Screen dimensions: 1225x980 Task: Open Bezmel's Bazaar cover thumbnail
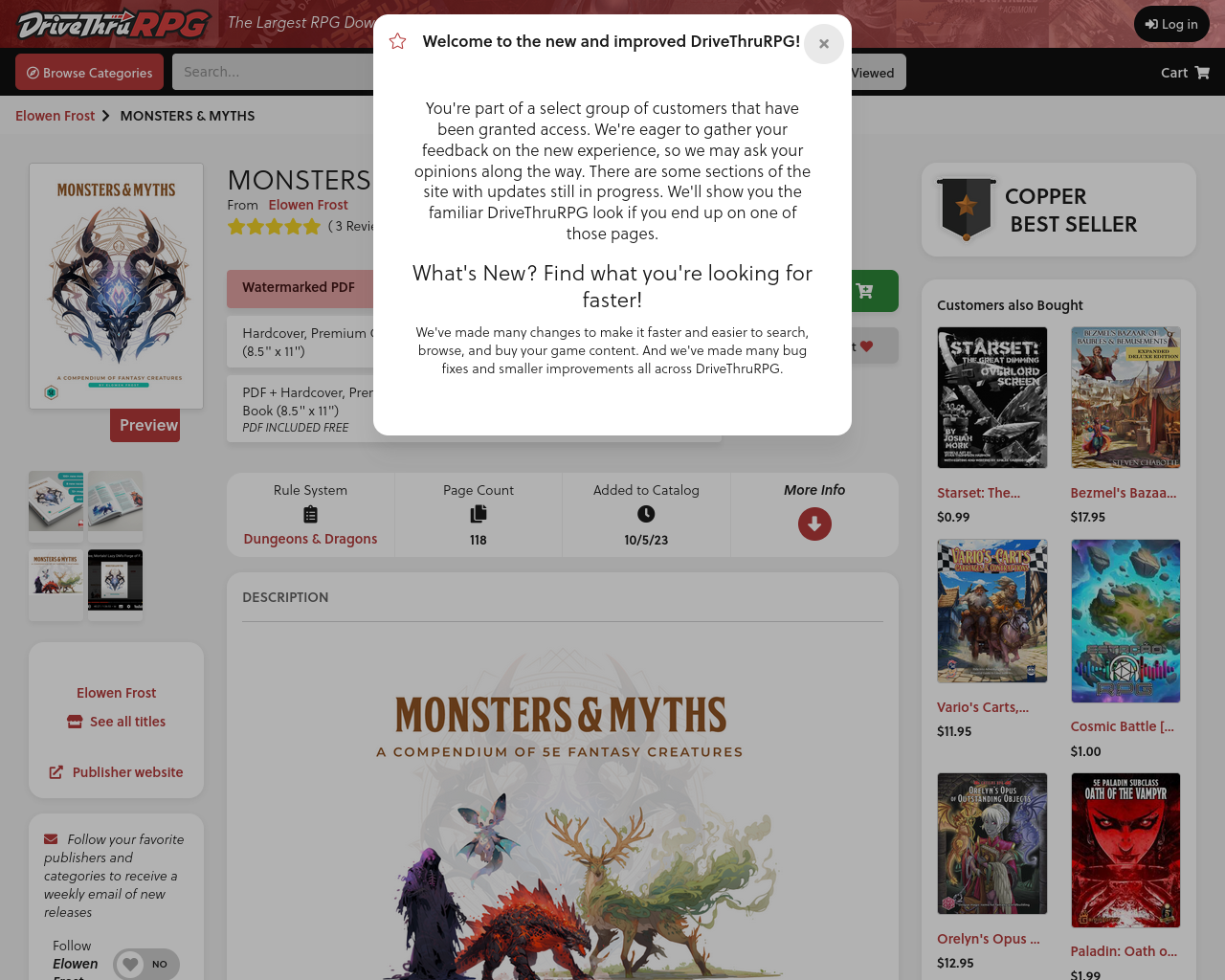click(1125, 397)
